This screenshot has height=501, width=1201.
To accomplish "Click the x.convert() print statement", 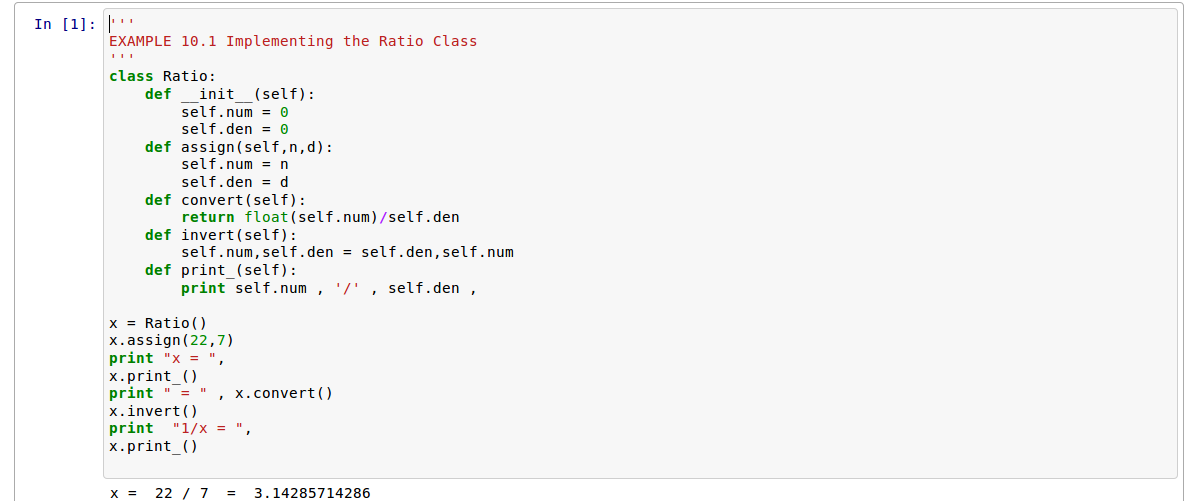I will (220, 393).
